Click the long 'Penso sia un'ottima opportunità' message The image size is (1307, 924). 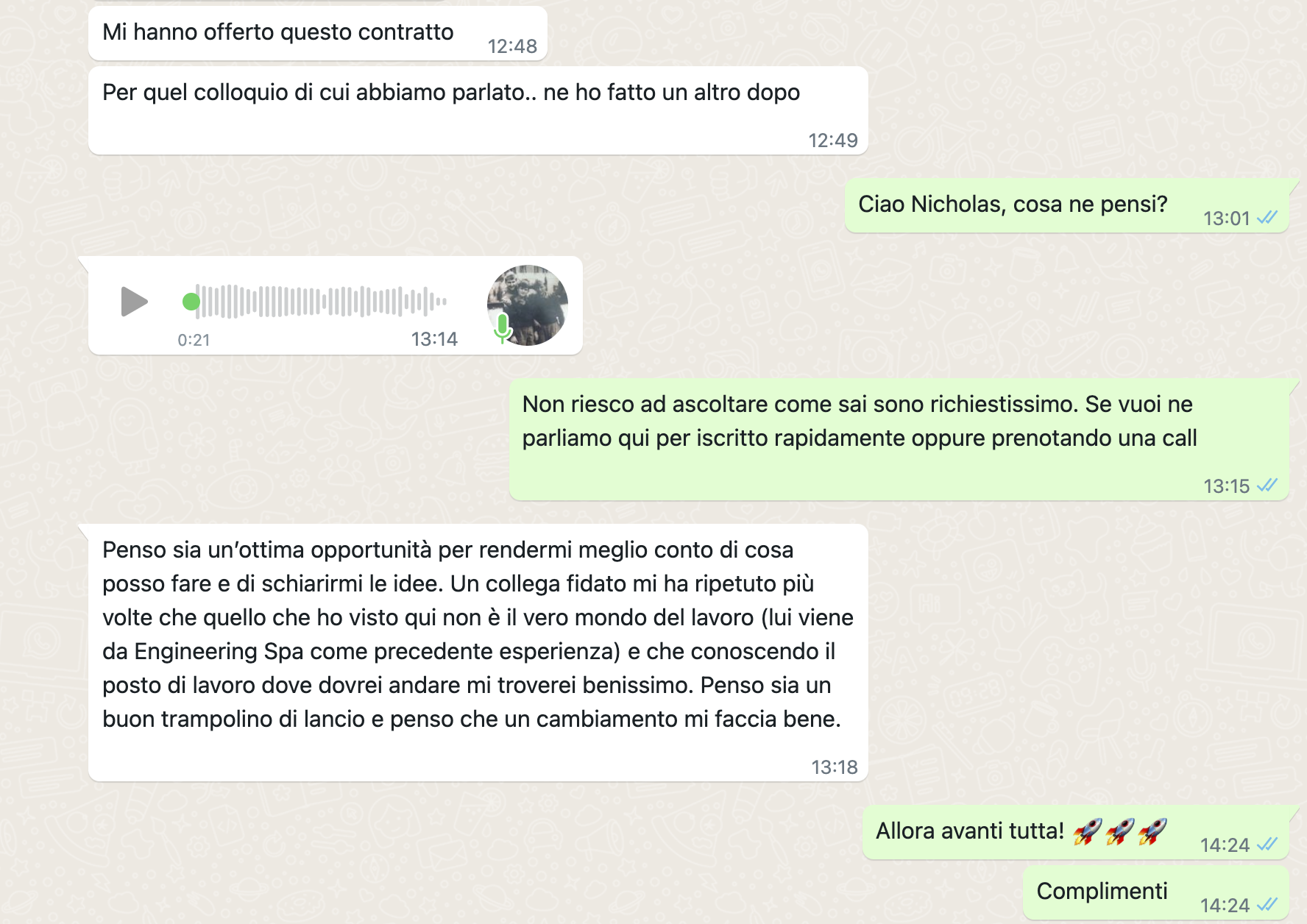pos(478,653)
